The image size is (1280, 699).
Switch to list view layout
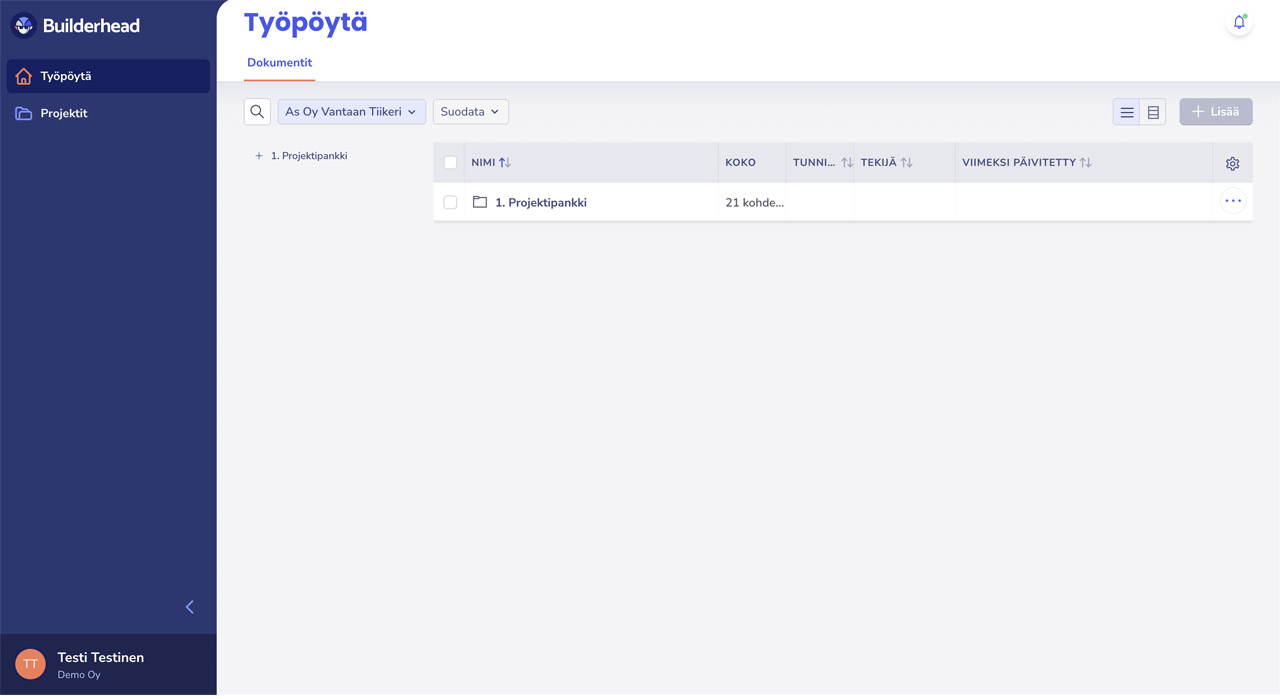(1127, 113)
